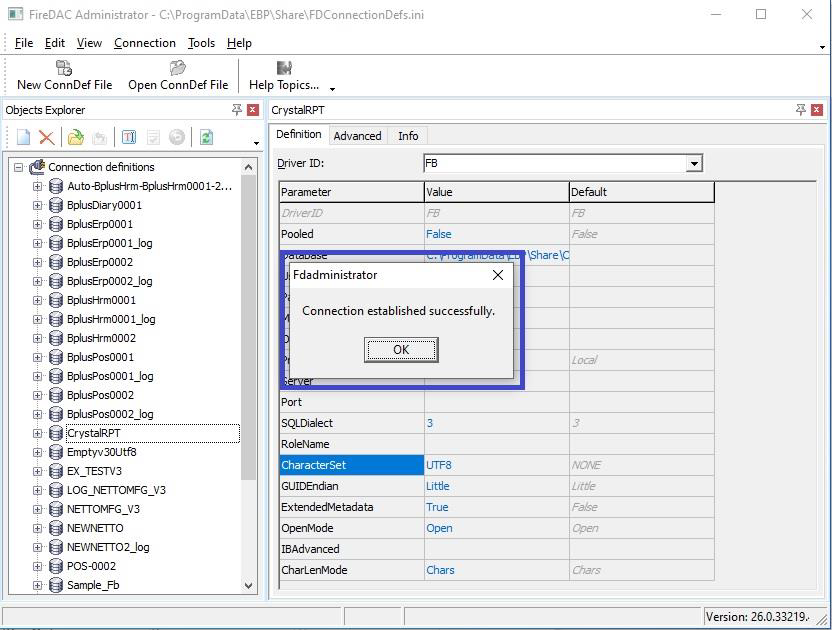Click the Help Topics toolbar icon

click(x=284, y=68)
